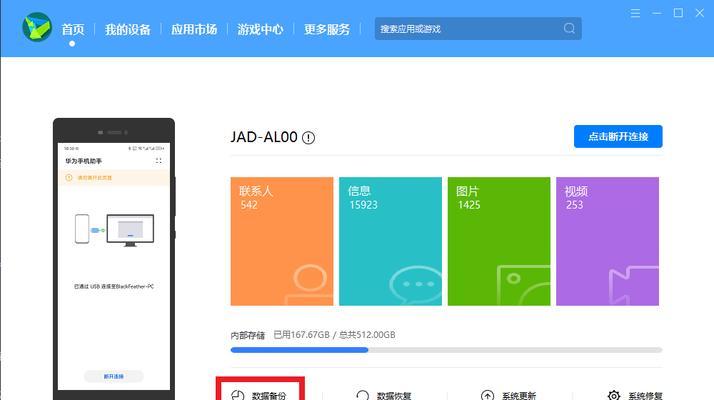Open the hamburger menu icon
This screenshot has width=714, height=400.
(x=635, y=13)
